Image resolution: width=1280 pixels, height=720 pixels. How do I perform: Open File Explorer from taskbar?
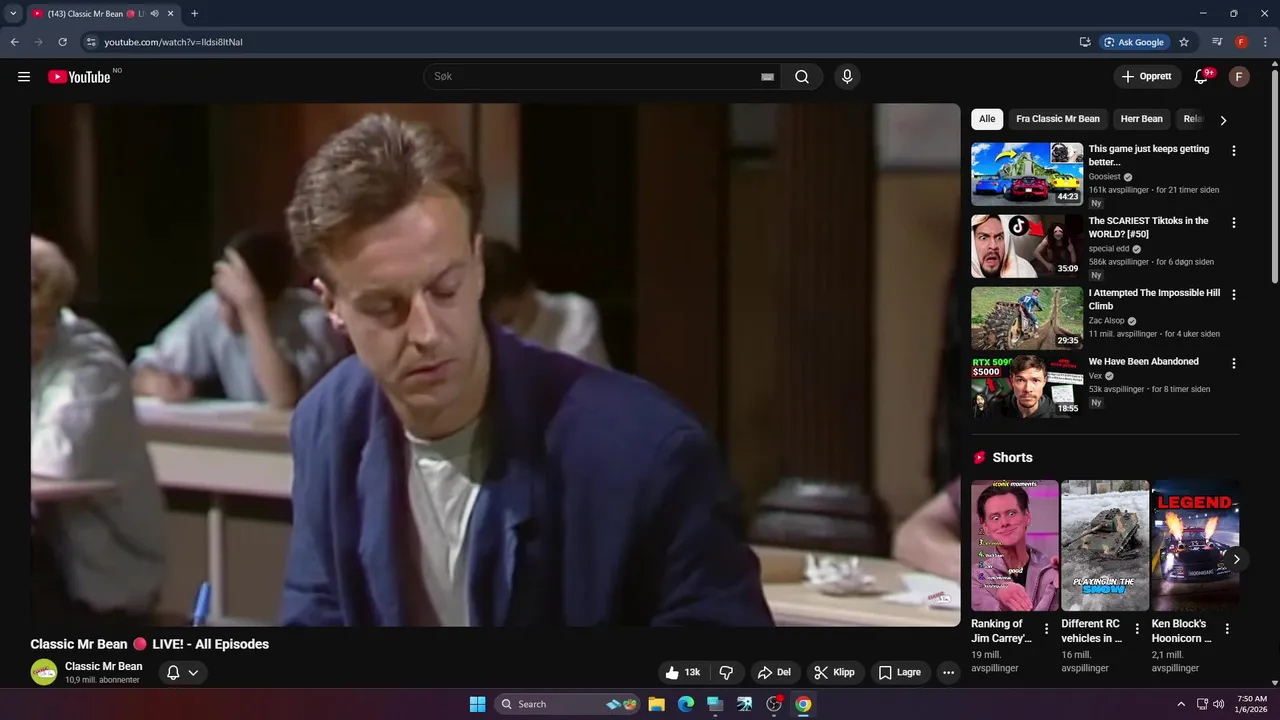[x=657, y=704]
